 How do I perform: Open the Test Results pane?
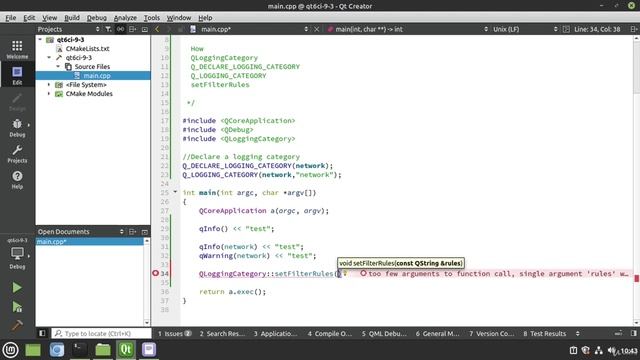(x=544, y=333)
